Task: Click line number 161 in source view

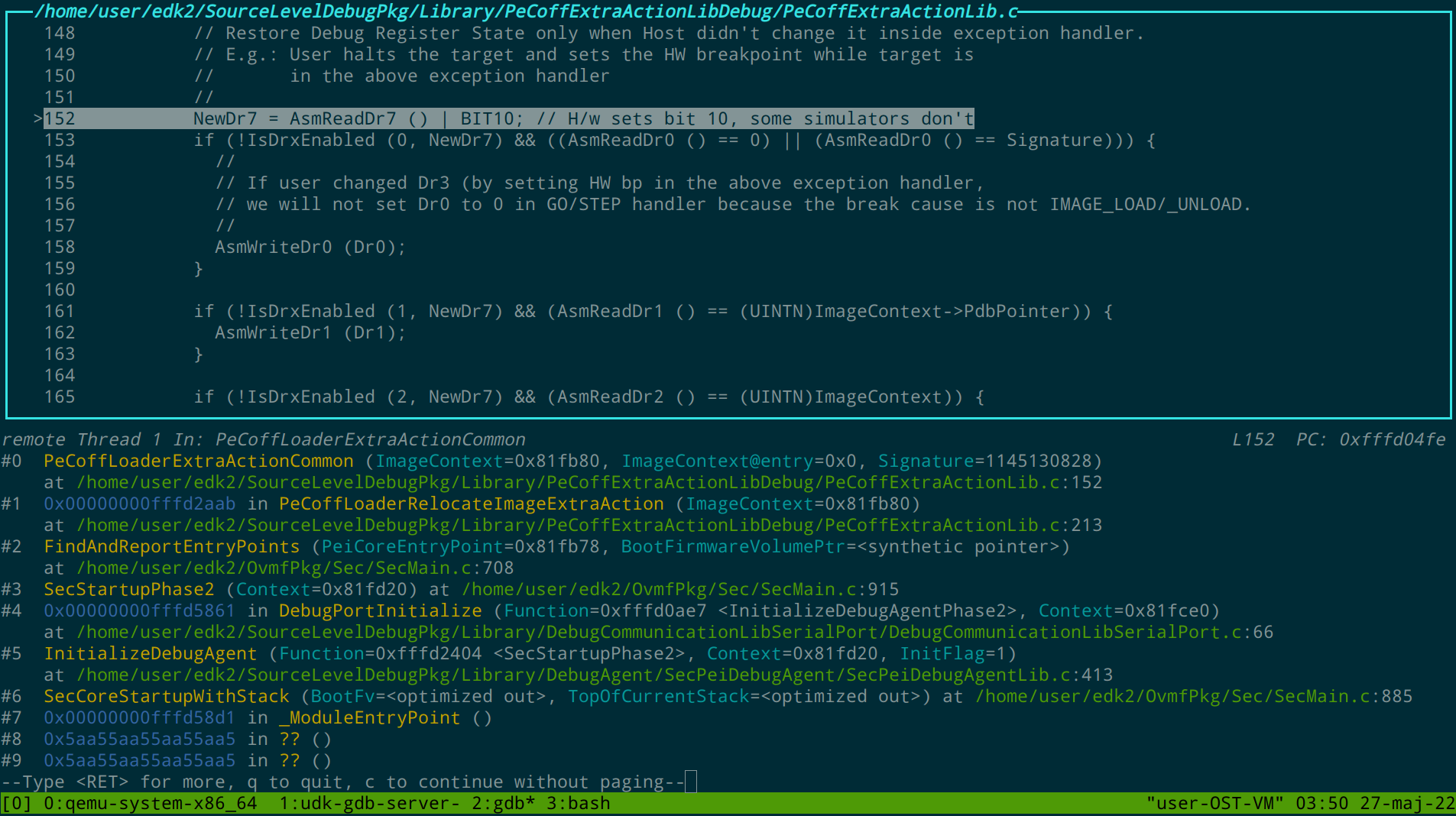Action: [60, 312]
